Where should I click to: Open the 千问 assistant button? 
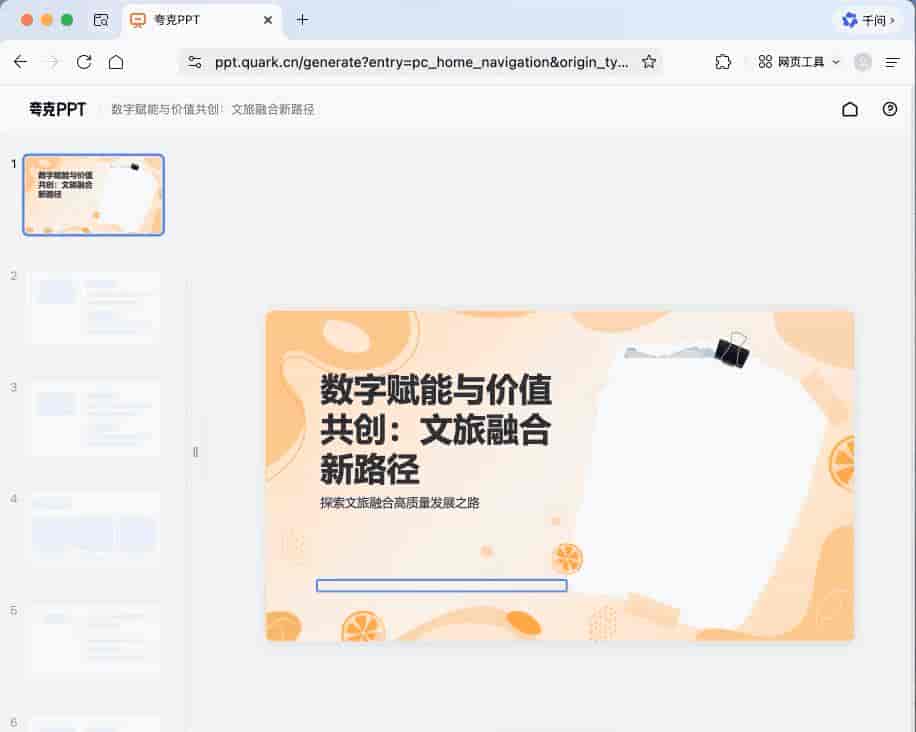click(x=868, y=20)
